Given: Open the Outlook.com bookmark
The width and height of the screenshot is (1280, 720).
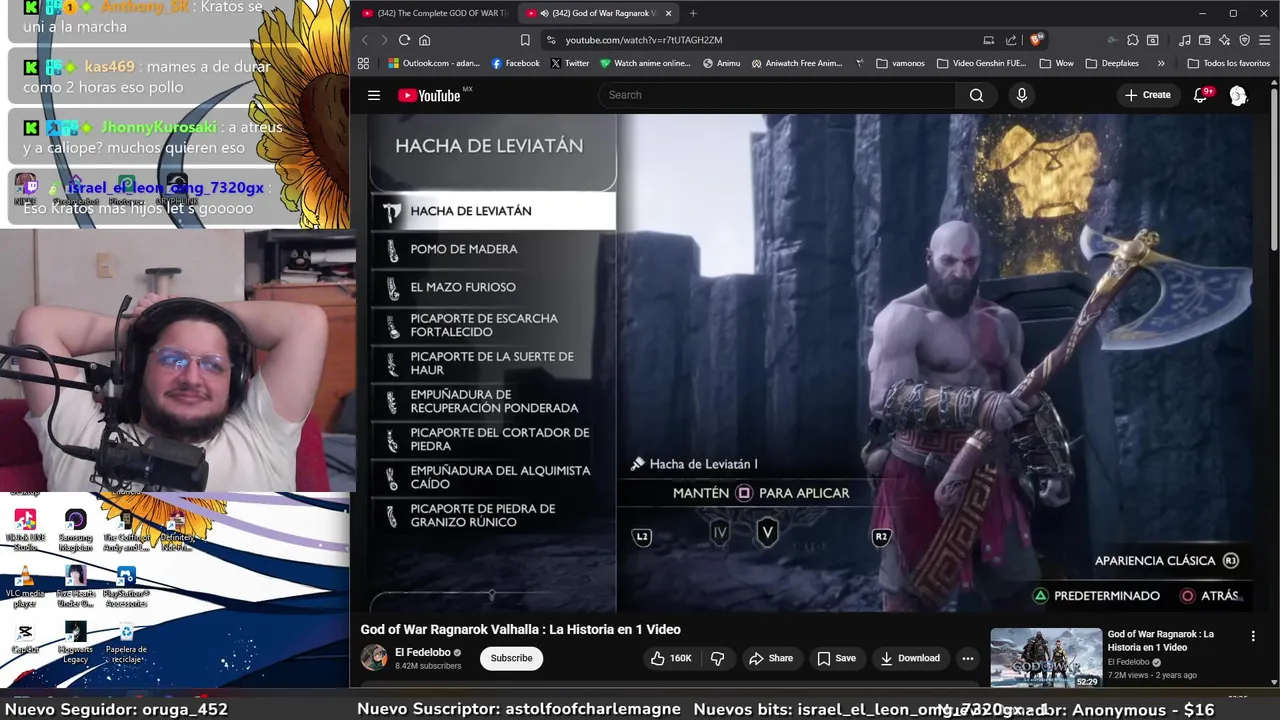Looking at the screenshot, I should coord(434,63).
